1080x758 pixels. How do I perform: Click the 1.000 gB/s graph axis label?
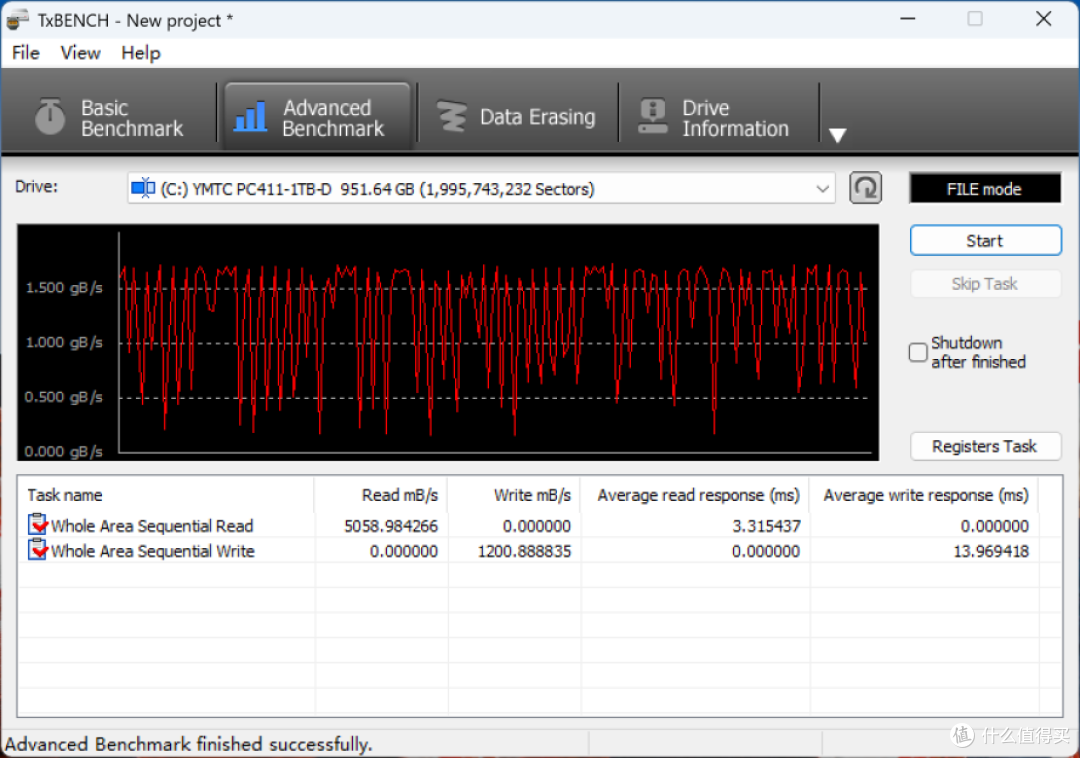click(x=64, y=342)
